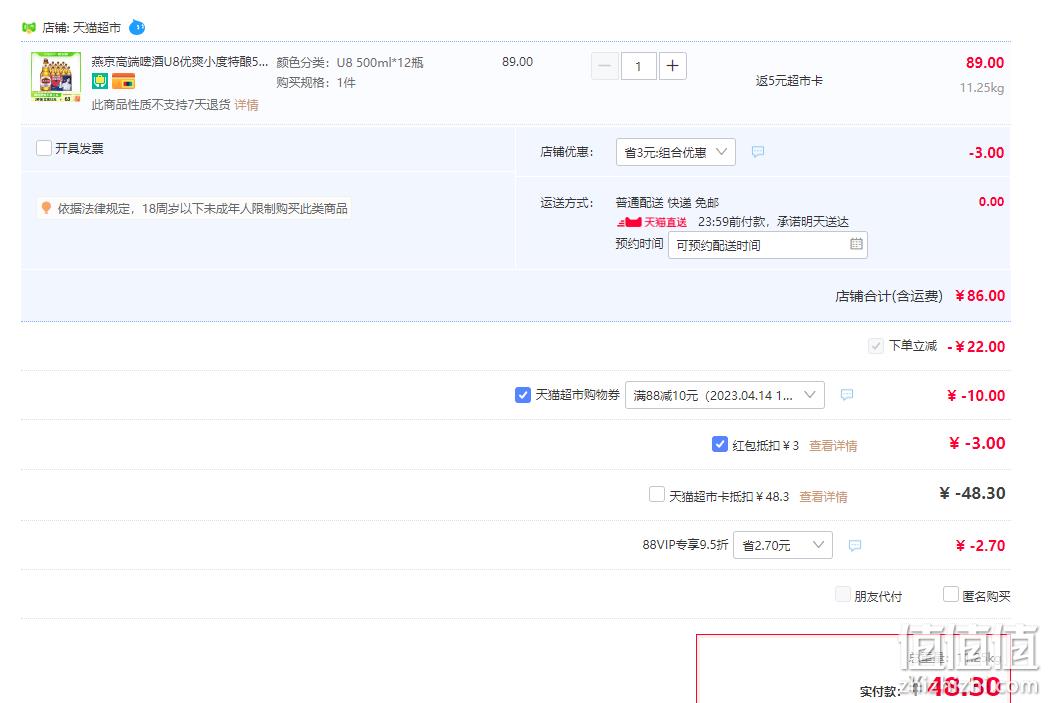Open 详情 link for no 7-day returns
Screen dimensions: 1048x703
(x=246, y=105)
